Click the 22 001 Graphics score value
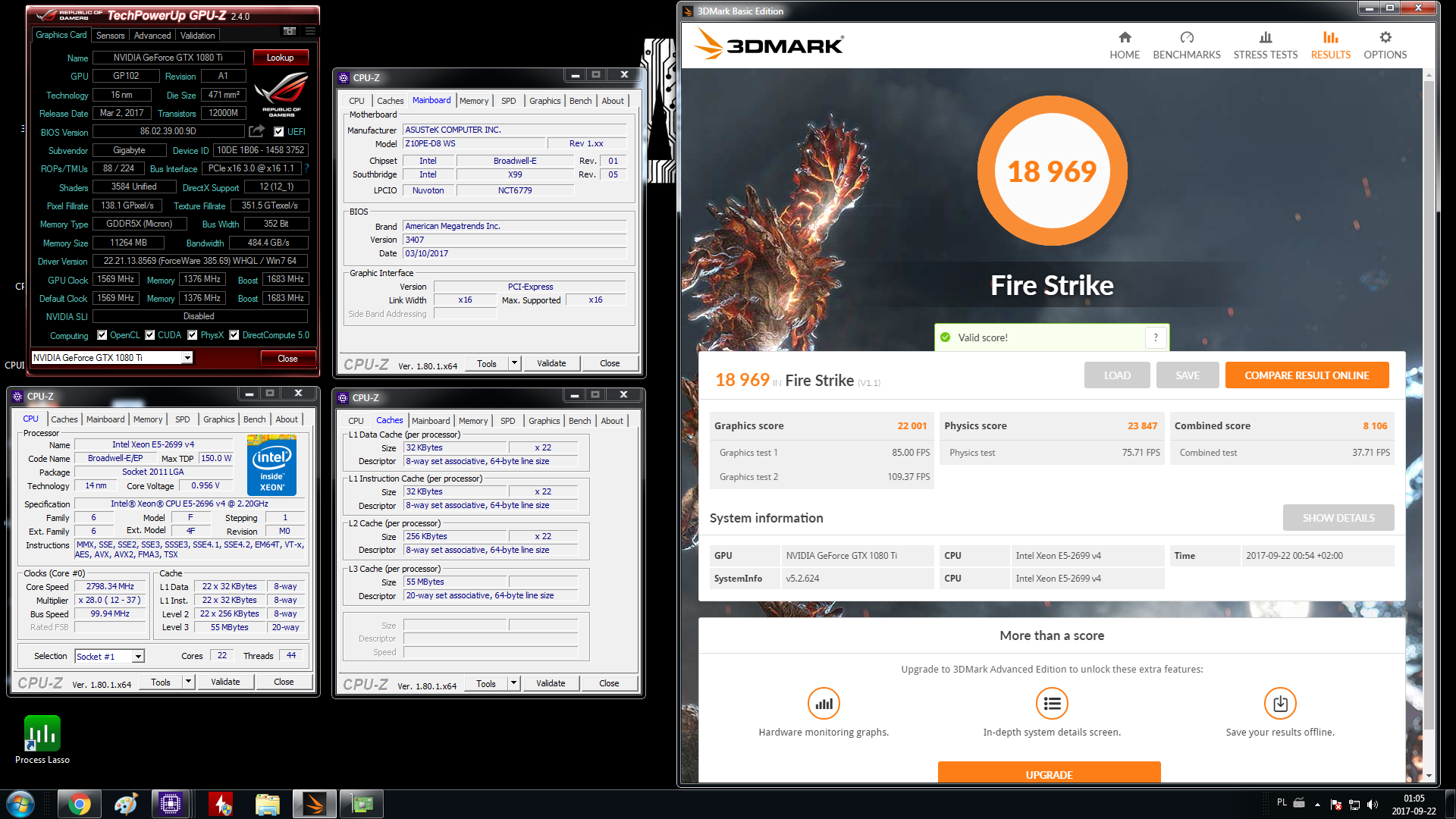Viewport: 1456px width, 819px height. coord(912,425)
